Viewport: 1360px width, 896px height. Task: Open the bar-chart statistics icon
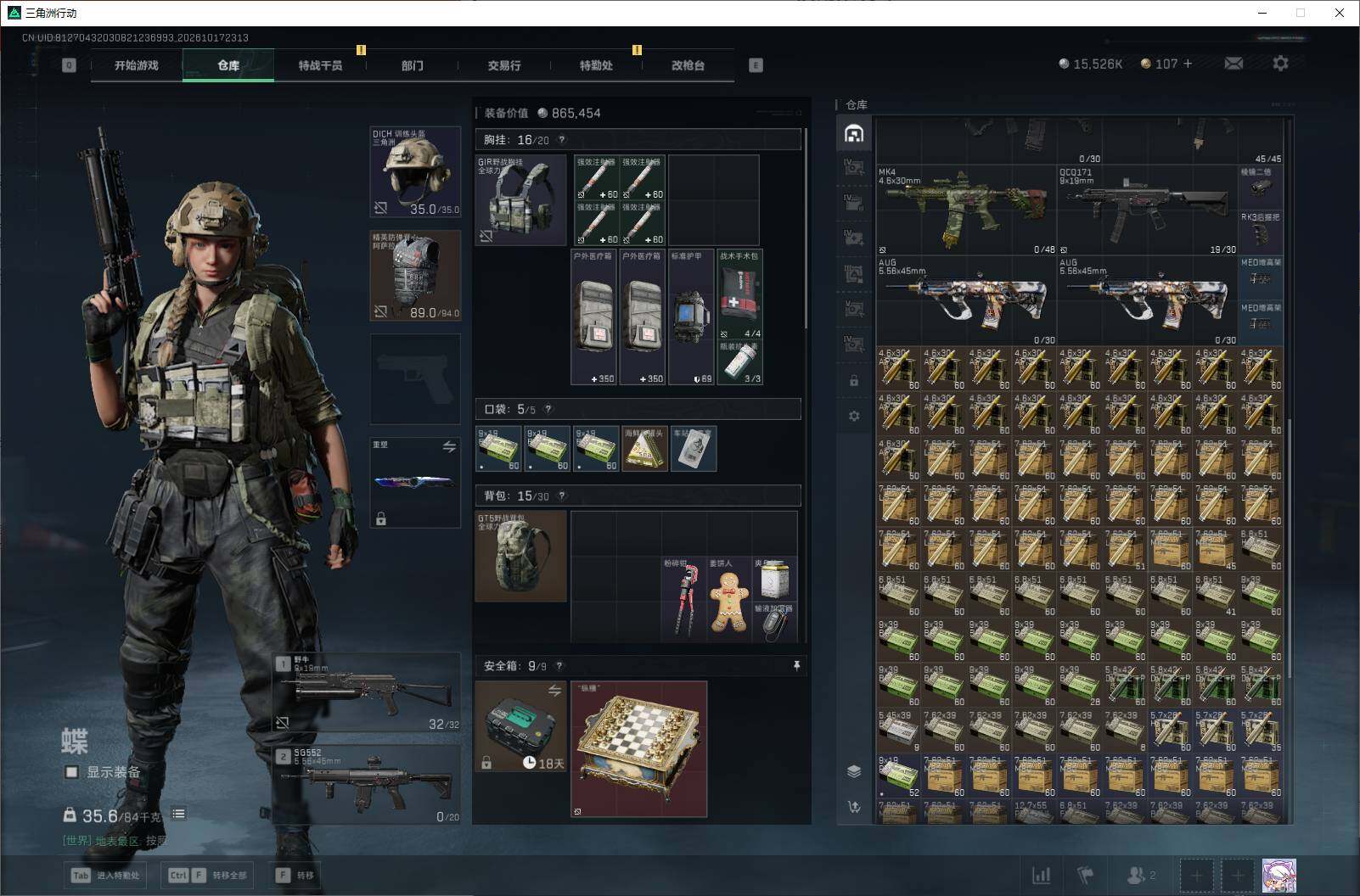pyautogui.click(x=1041, y=875)
